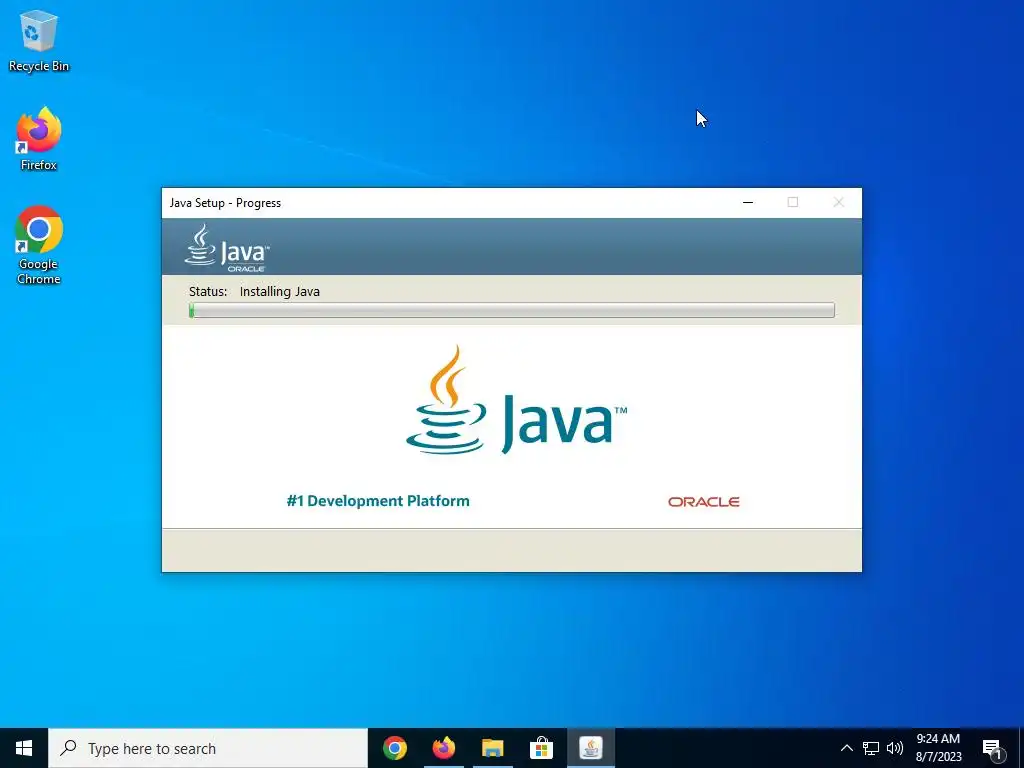Image resolution: width=1024 pixels, height=768 pixels.
Task: Select the Google Chrome desktop shortcut
Action: pos(39,245)
